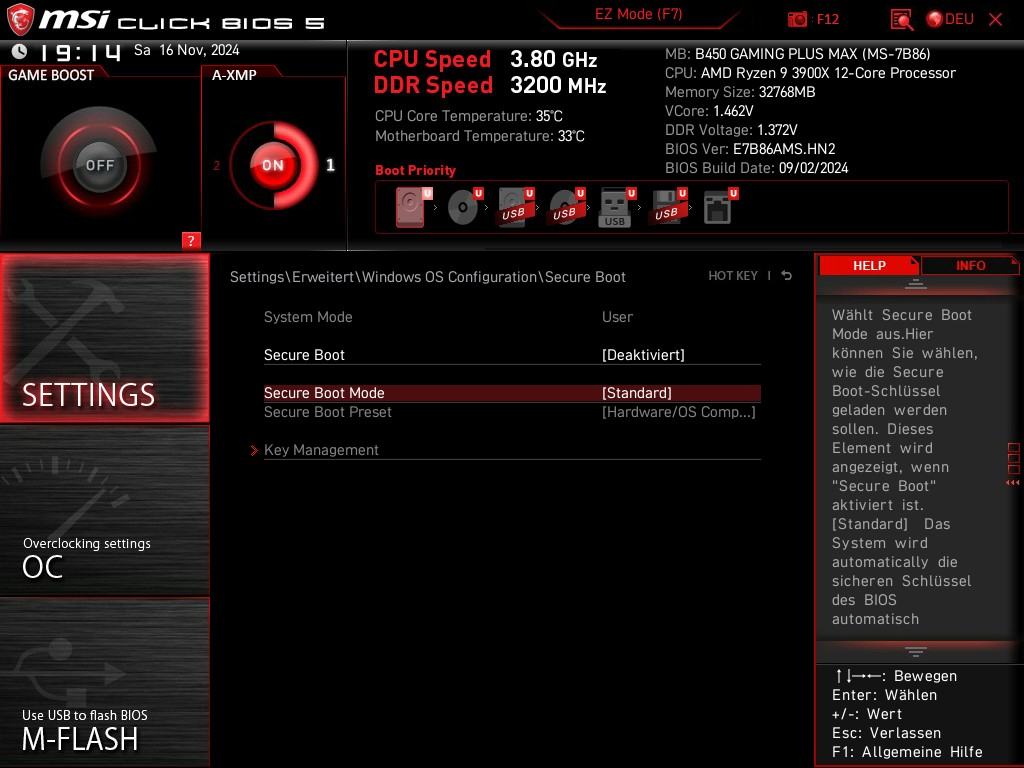Screen dimensions: 1024x768
Task: Open the SETTINGS section
Action: point(104,338)
